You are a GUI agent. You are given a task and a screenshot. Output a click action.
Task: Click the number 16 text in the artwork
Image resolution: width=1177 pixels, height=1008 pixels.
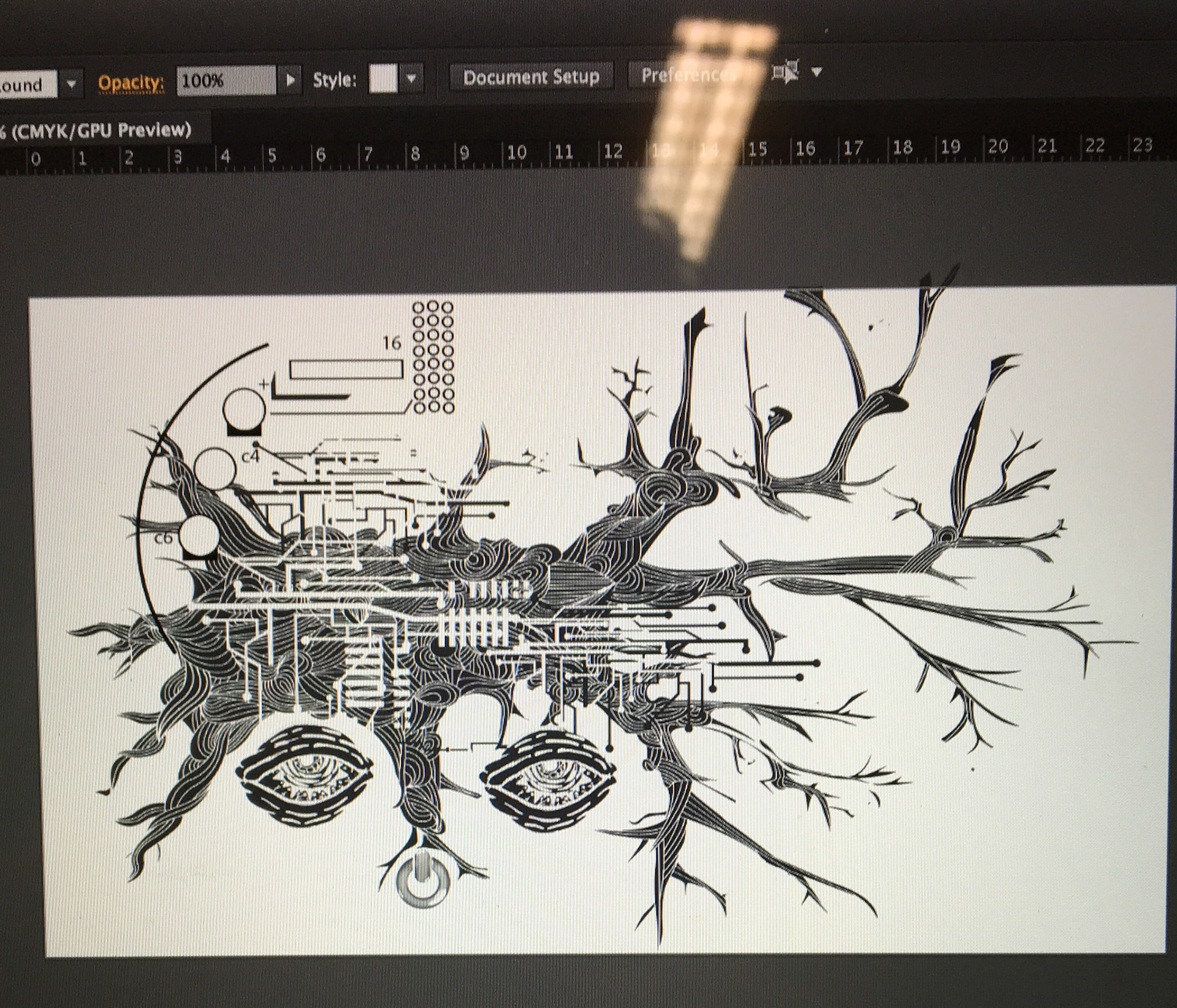(x=392, y=343)
